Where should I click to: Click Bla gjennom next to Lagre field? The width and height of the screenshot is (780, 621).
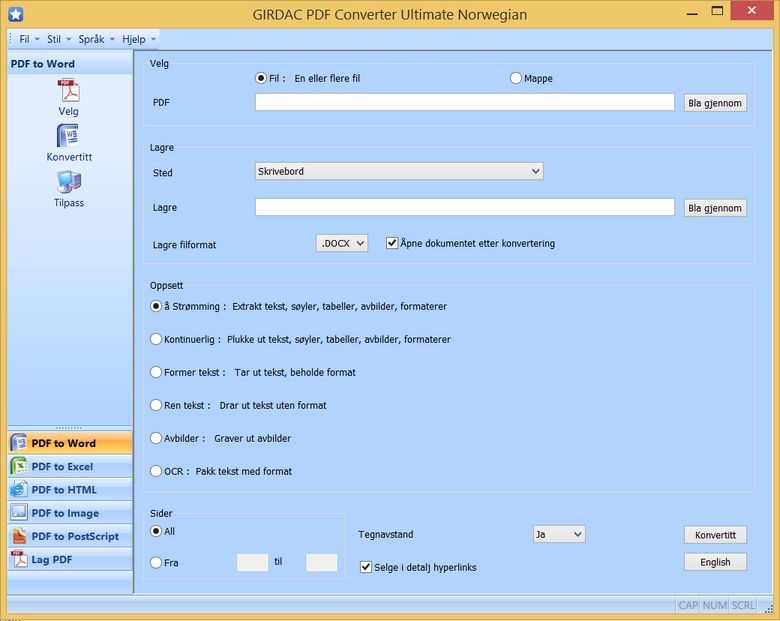715,208
